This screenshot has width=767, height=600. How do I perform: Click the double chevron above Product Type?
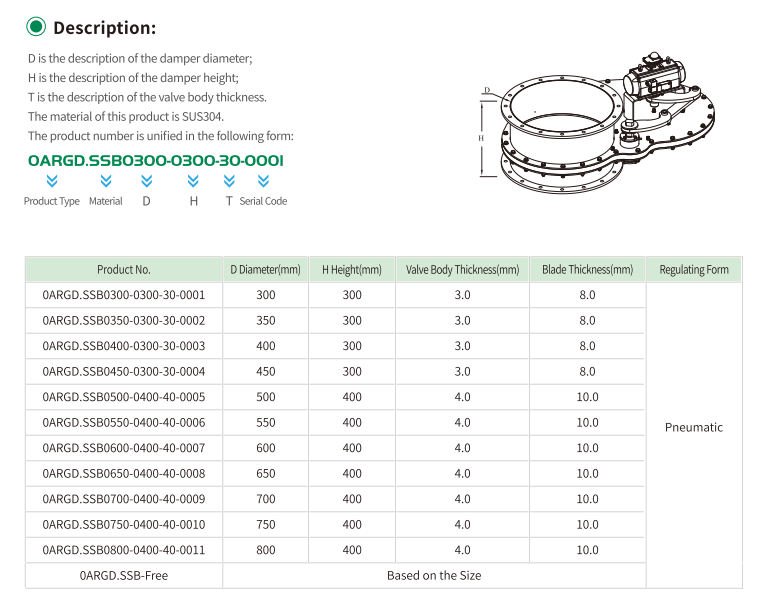pyautogui.click(x=52, y=181)
